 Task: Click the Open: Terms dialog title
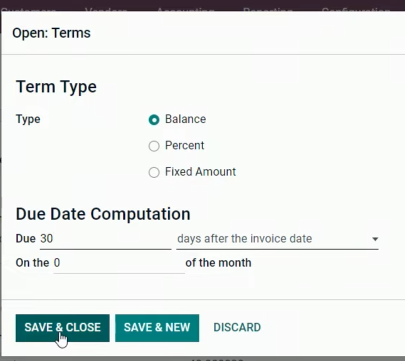pos(51,33)
